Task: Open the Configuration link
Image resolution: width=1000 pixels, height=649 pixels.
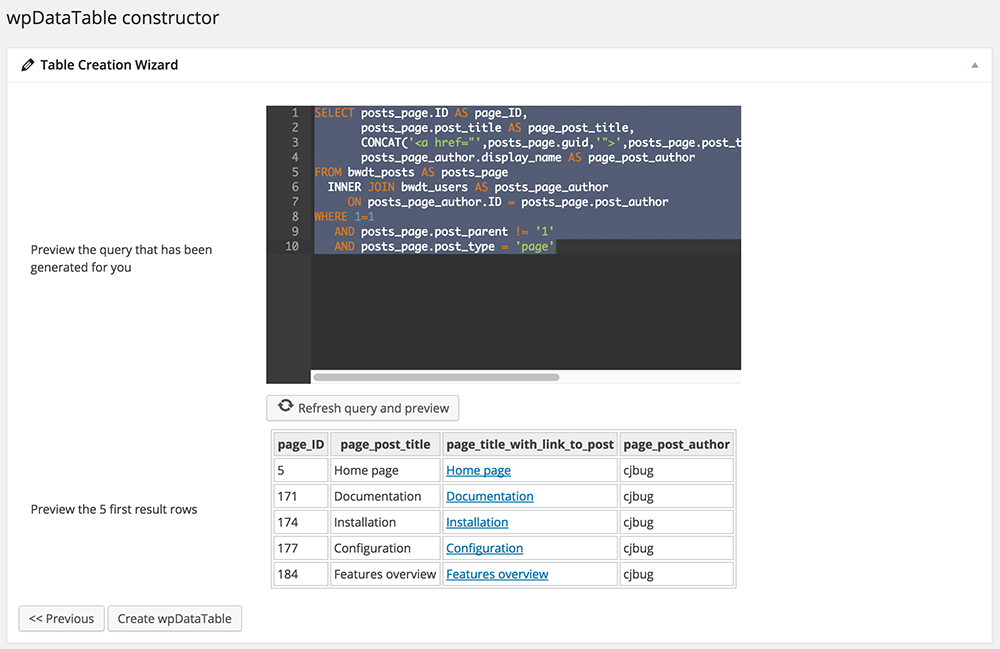Action: [x=485, y=548]
